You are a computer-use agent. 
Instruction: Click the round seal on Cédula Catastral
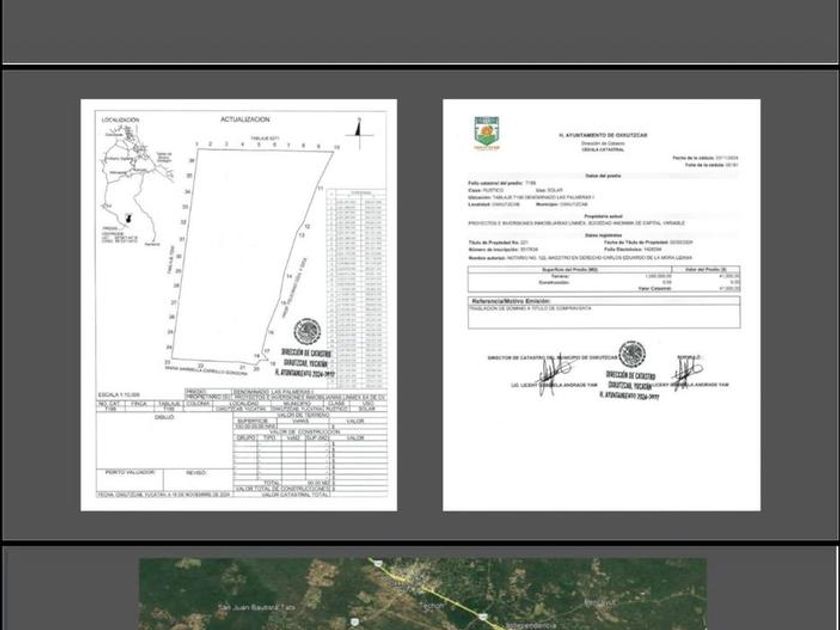pyautogui.click(x=632, y=355)
